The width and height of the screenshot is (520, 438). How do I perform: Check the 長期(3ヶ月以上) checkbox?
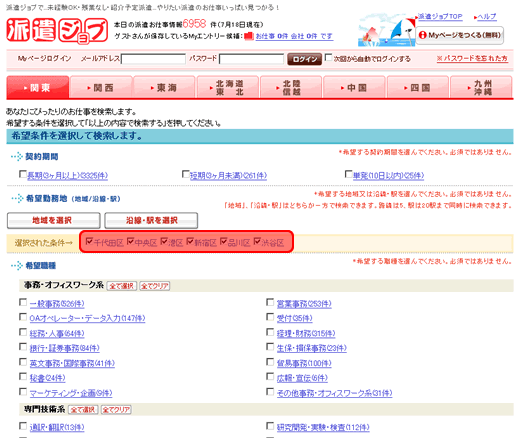[x=23, y=174]
